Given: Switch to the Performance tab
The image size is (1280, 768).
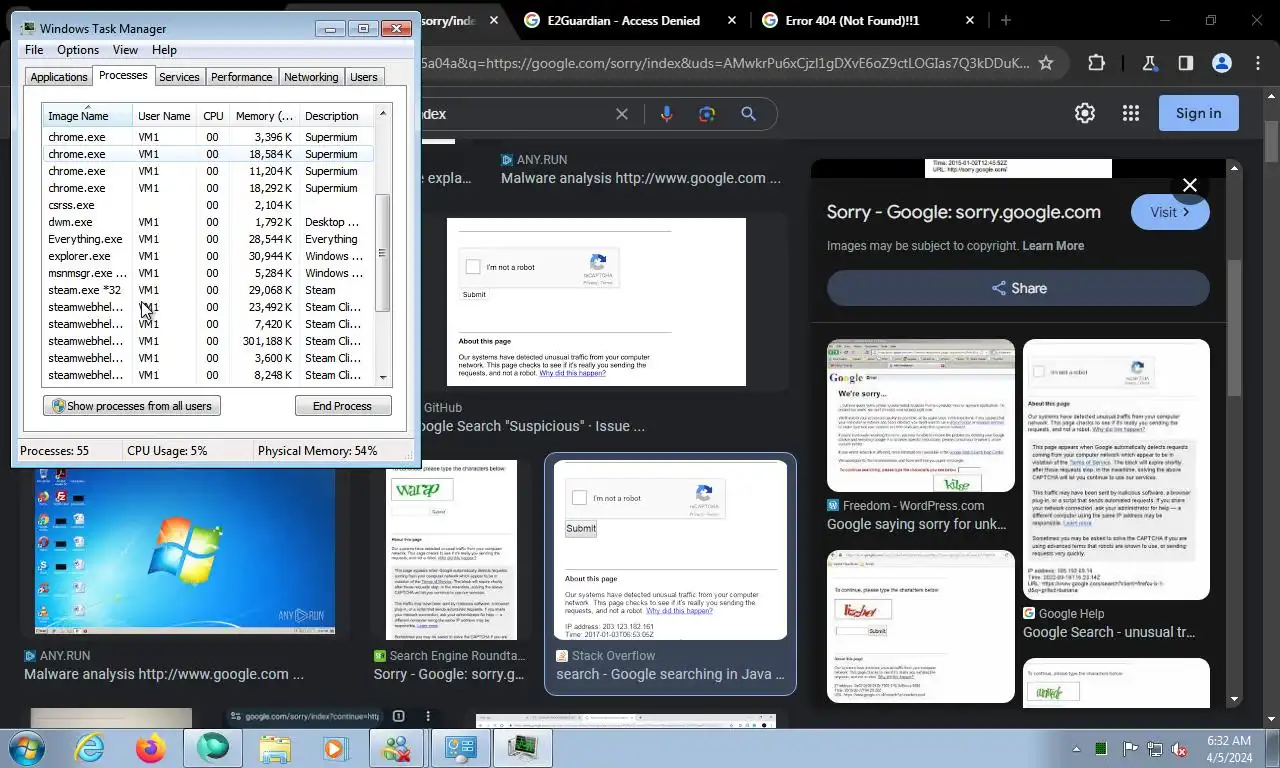Looking at the screenshot, I should pos(241,77).
